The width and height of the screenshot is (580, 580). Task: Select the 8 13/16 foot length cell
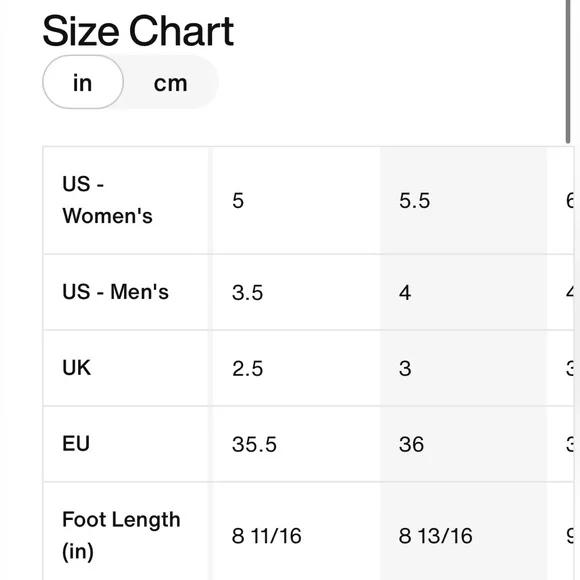click(x=463, y=533)
